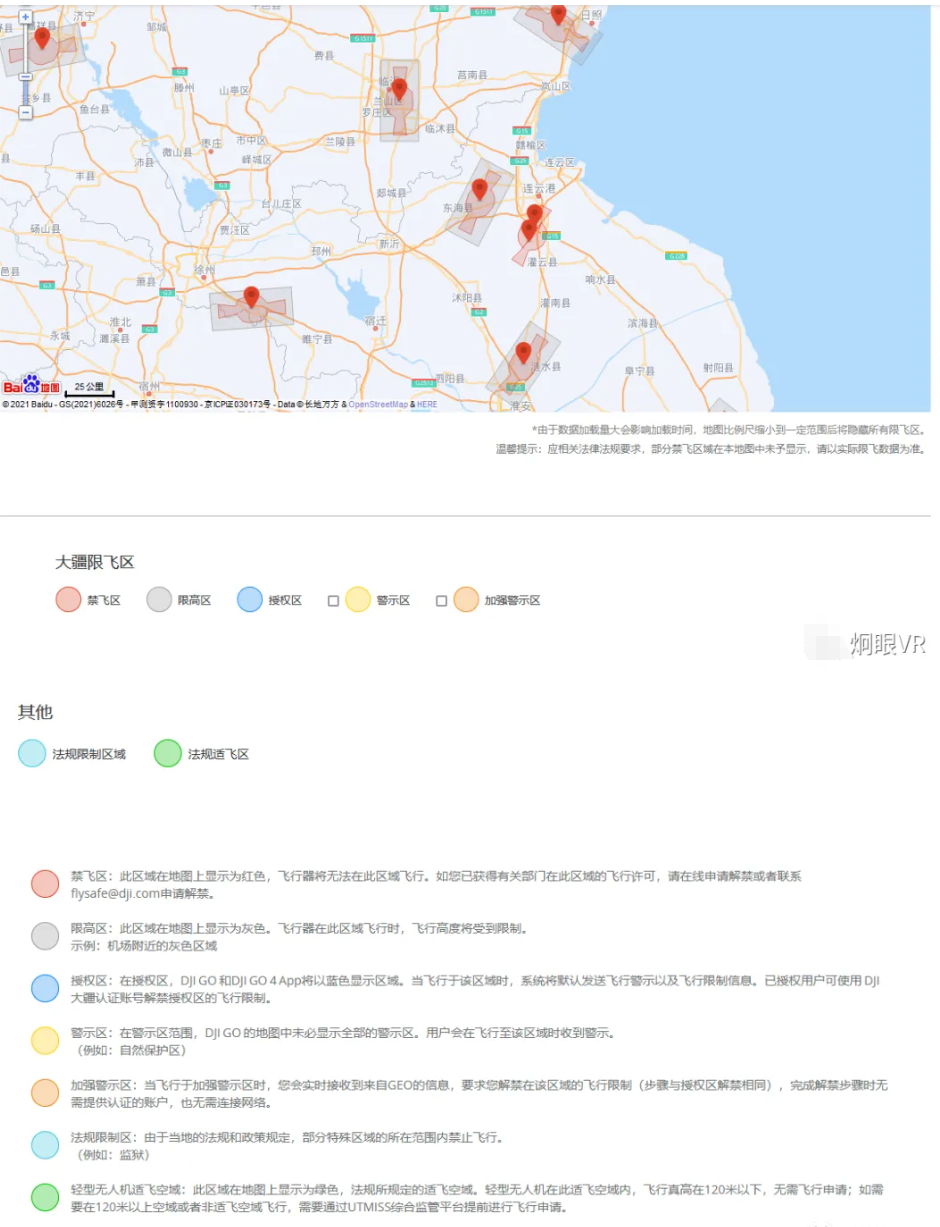Click the map zoom in plus button
Screen dimensions: 940x1227
pos(26,18)
